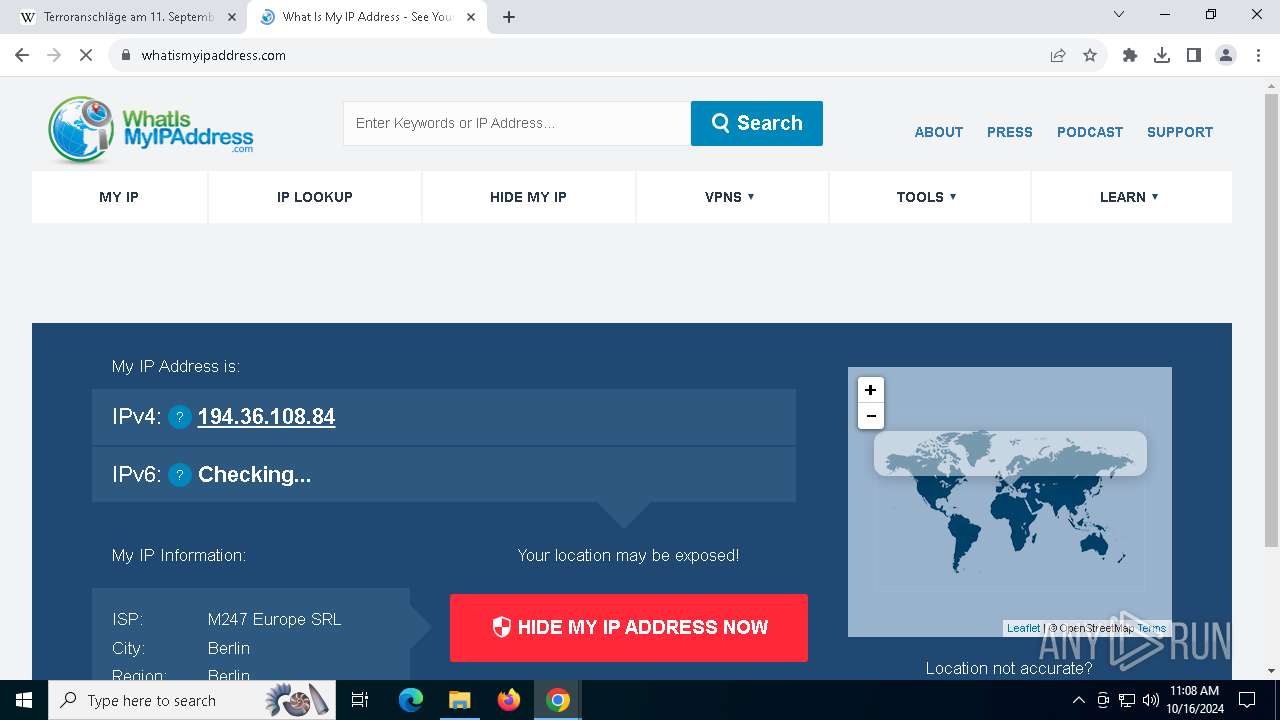Click the IPv6 question mark help icon
This screenshot has height=720, width=1280.
(180, 475)
